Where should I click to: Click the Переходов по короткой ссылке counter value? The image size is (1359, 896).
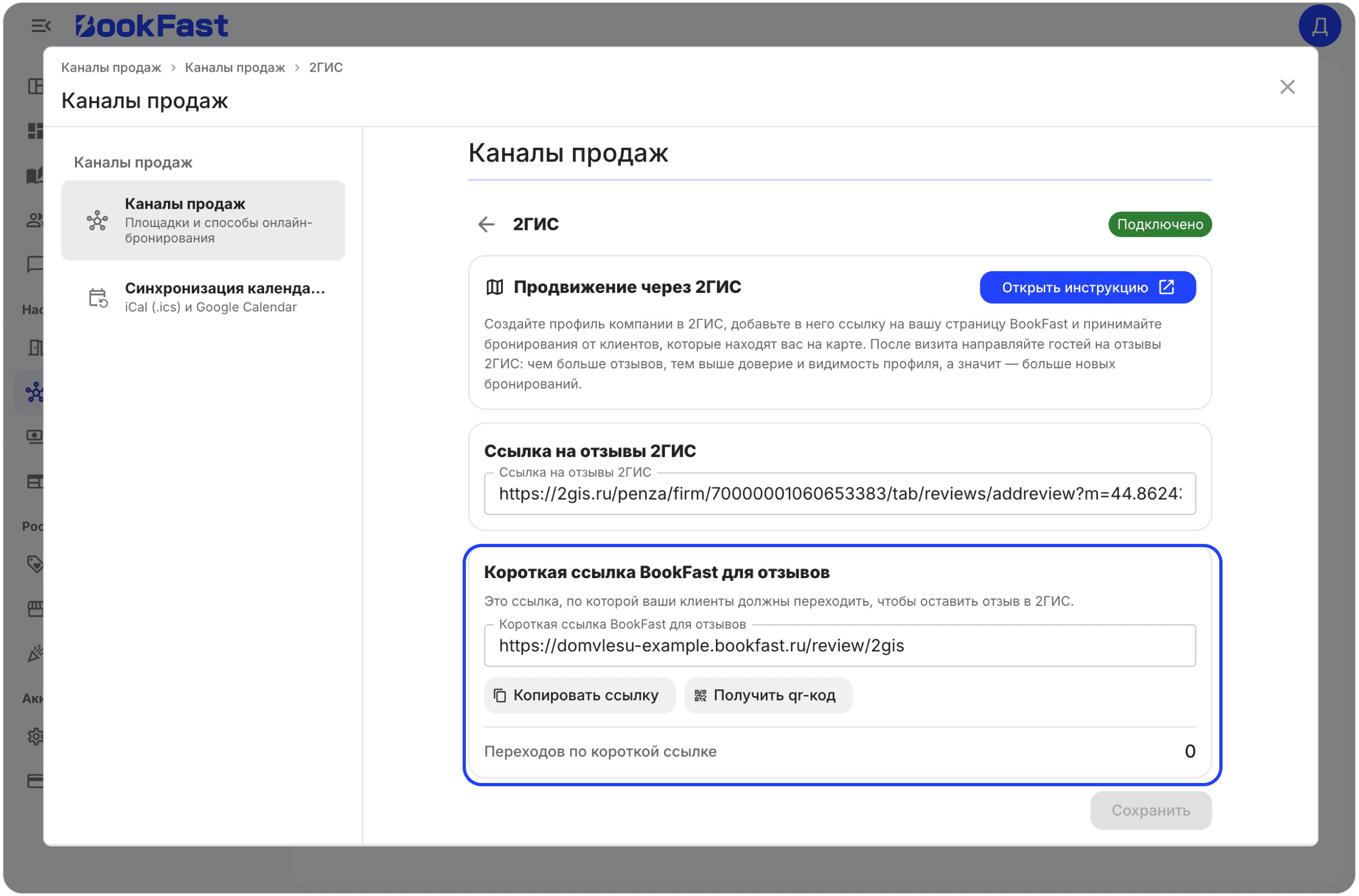click(1190, 751)
